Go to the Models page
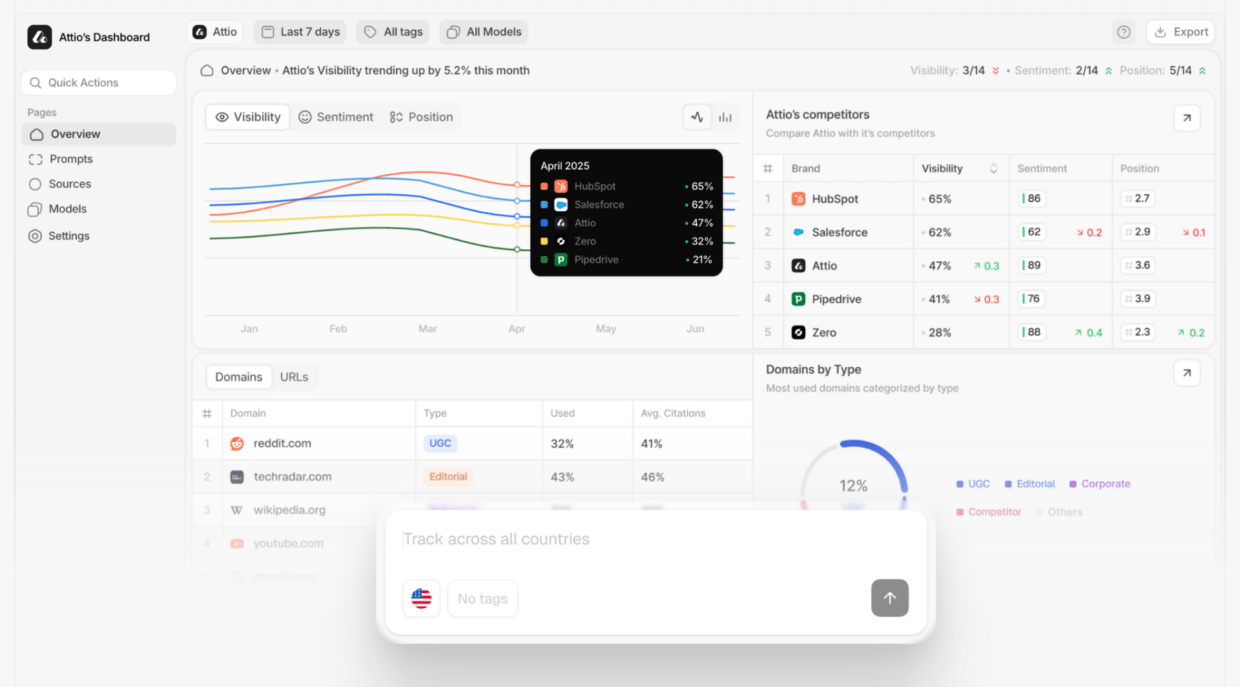The image size is (1240, 687). point(67,209)
